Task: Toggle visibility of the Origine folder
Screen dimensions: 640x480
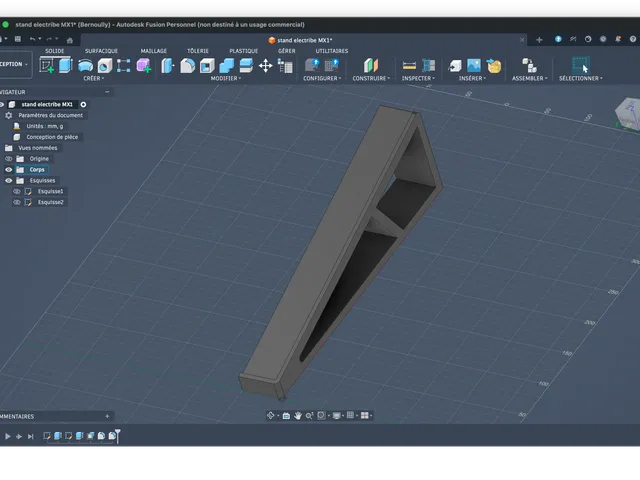Action: tap(9, 159)
